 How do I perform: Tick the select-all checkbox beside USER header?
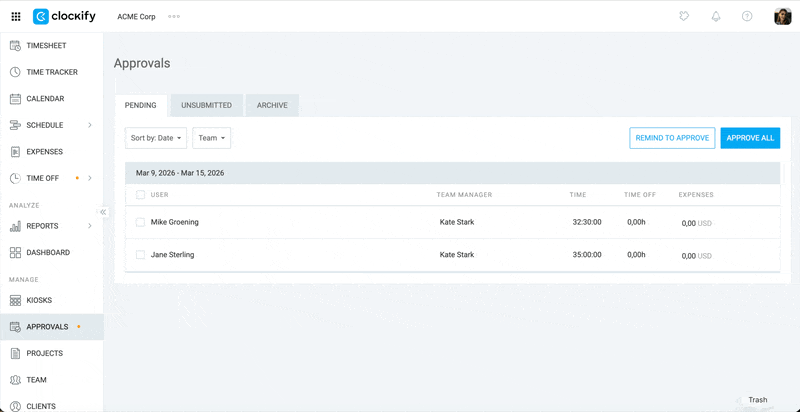[x=140, y=195]
